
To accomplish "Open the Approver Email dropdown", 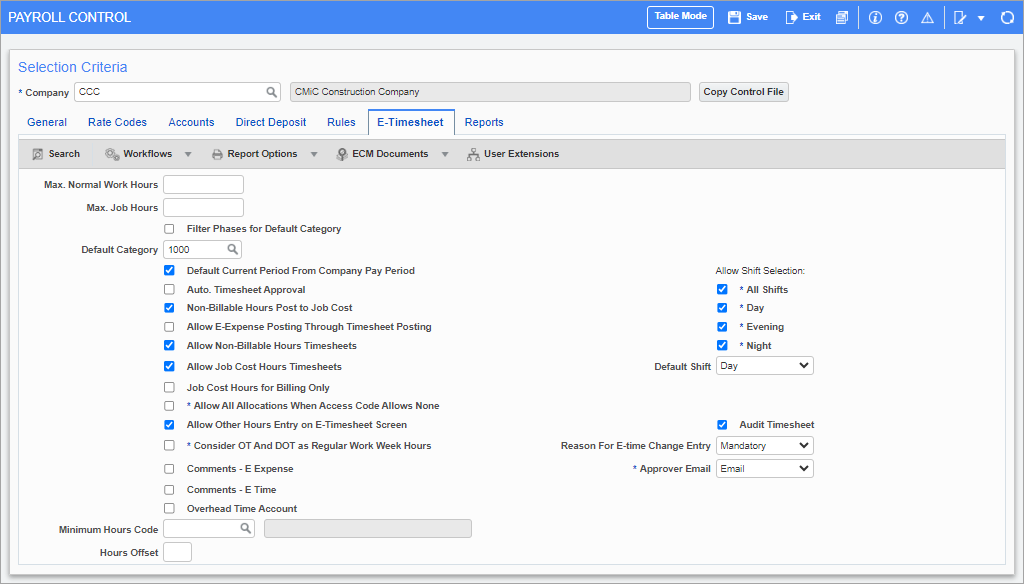I will pyautogui.click(x=764, y=468).
